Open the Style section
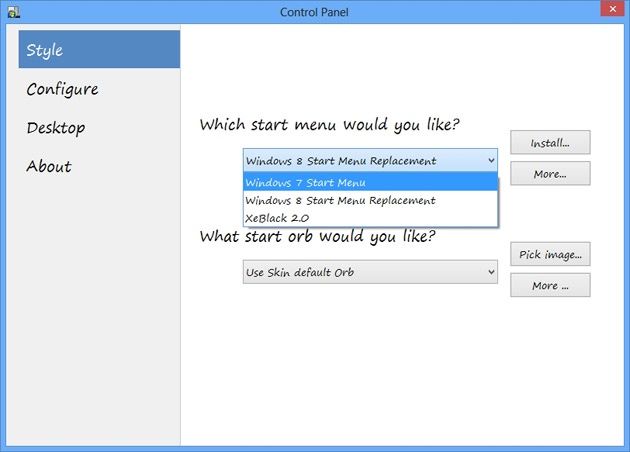Image resolution: width=630 pixels, height=452 pixels. [99, 49]
